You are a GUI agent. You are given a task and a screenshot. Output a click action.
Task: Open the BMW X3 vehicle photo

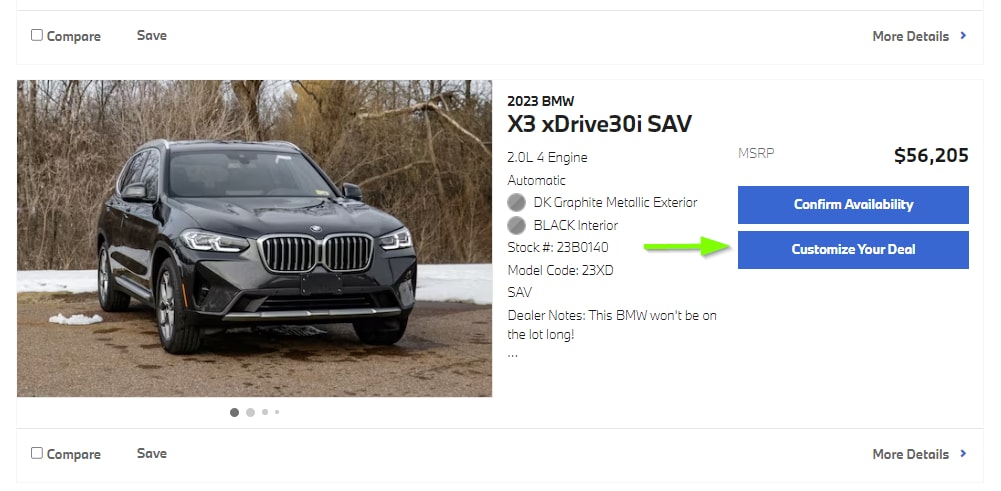tap(254, 238)
